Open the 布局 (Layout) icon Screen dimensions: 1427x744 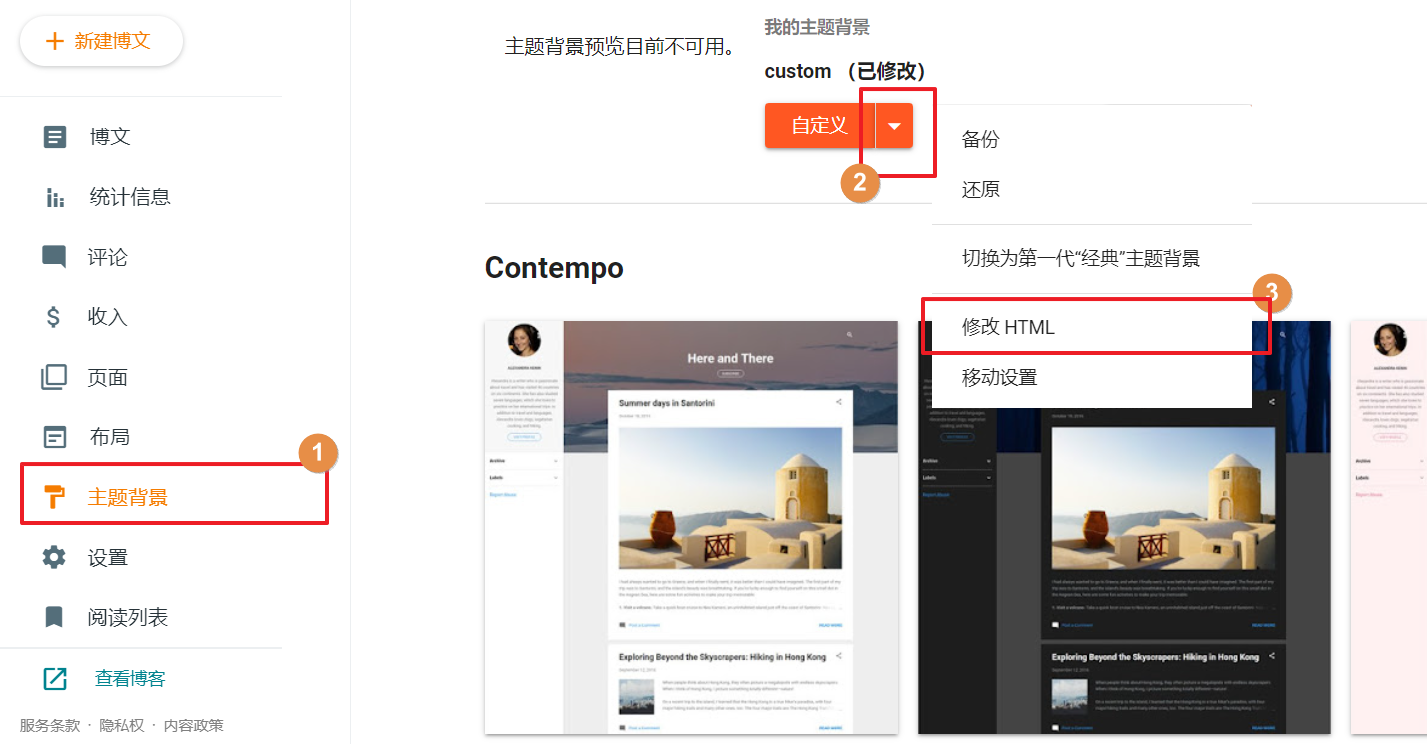pos(54,436)
